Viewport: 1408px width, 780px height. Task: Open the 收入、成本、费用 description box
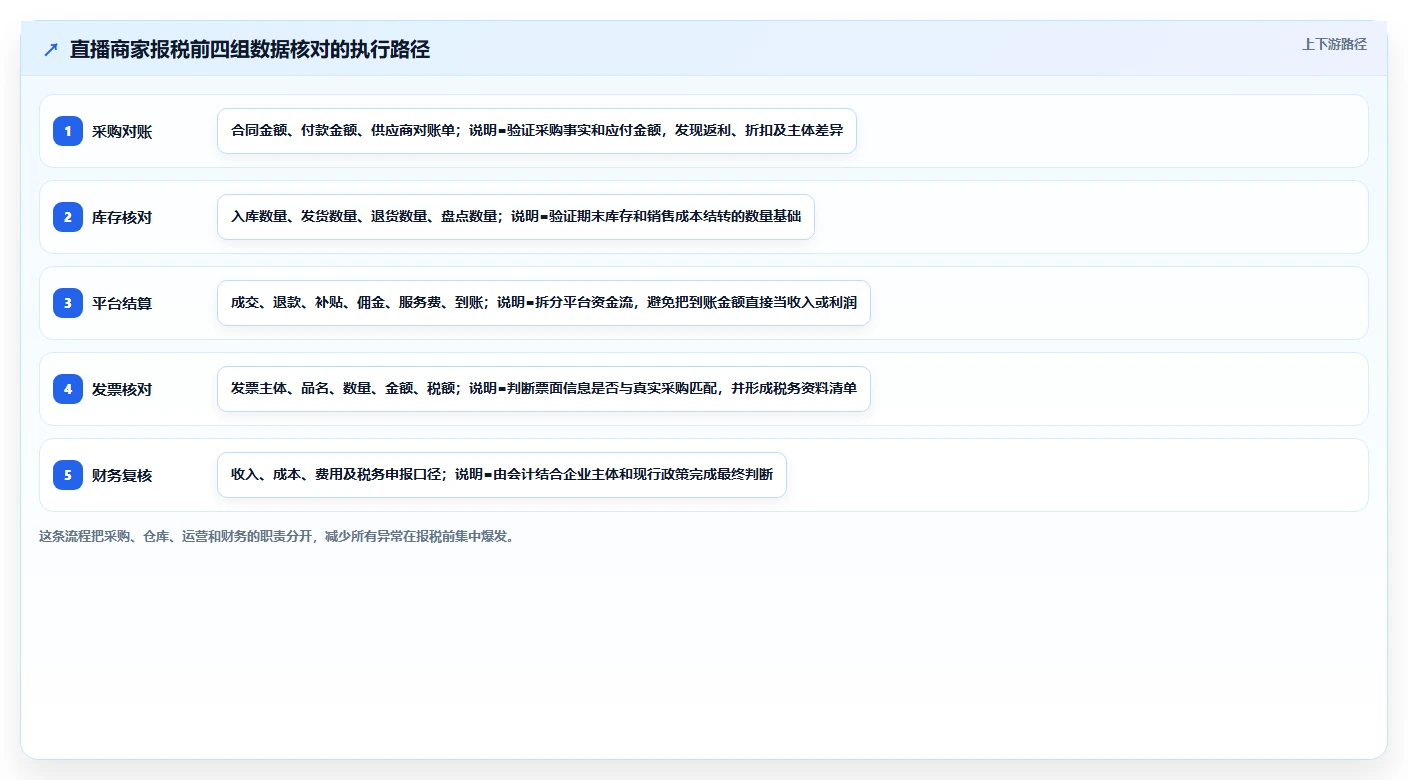502,475
